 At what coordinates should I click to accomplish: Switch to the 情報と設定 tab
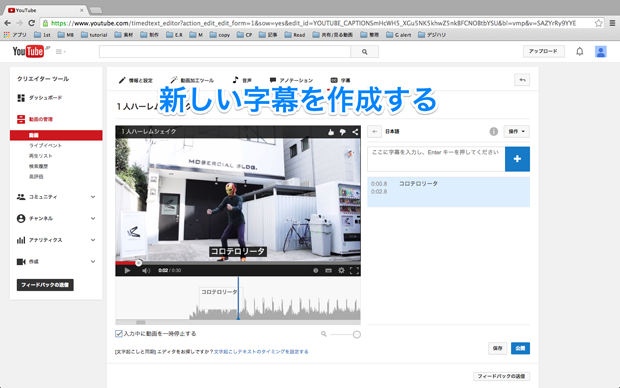(136, 80)
